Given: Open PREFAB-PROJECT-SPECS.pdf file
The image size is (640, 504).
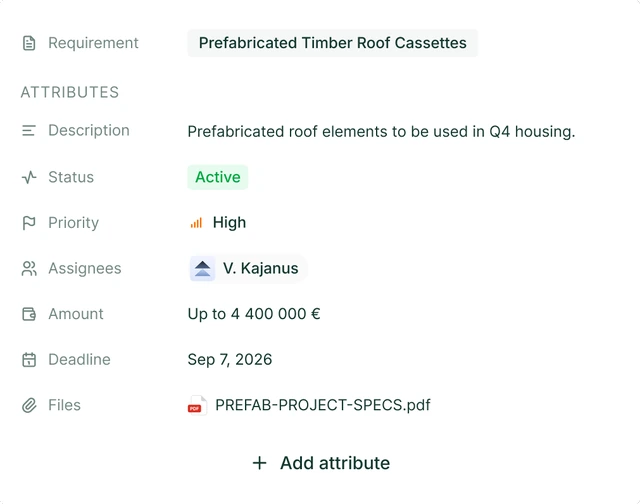Looking at the screenshot, I should click(322, 405).
